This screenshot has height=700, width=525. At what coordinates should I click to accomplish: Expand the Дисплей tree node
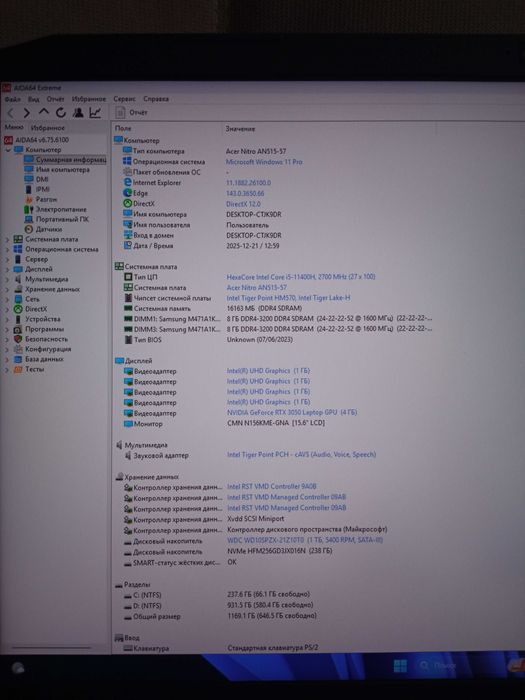[x=7, y=270]
